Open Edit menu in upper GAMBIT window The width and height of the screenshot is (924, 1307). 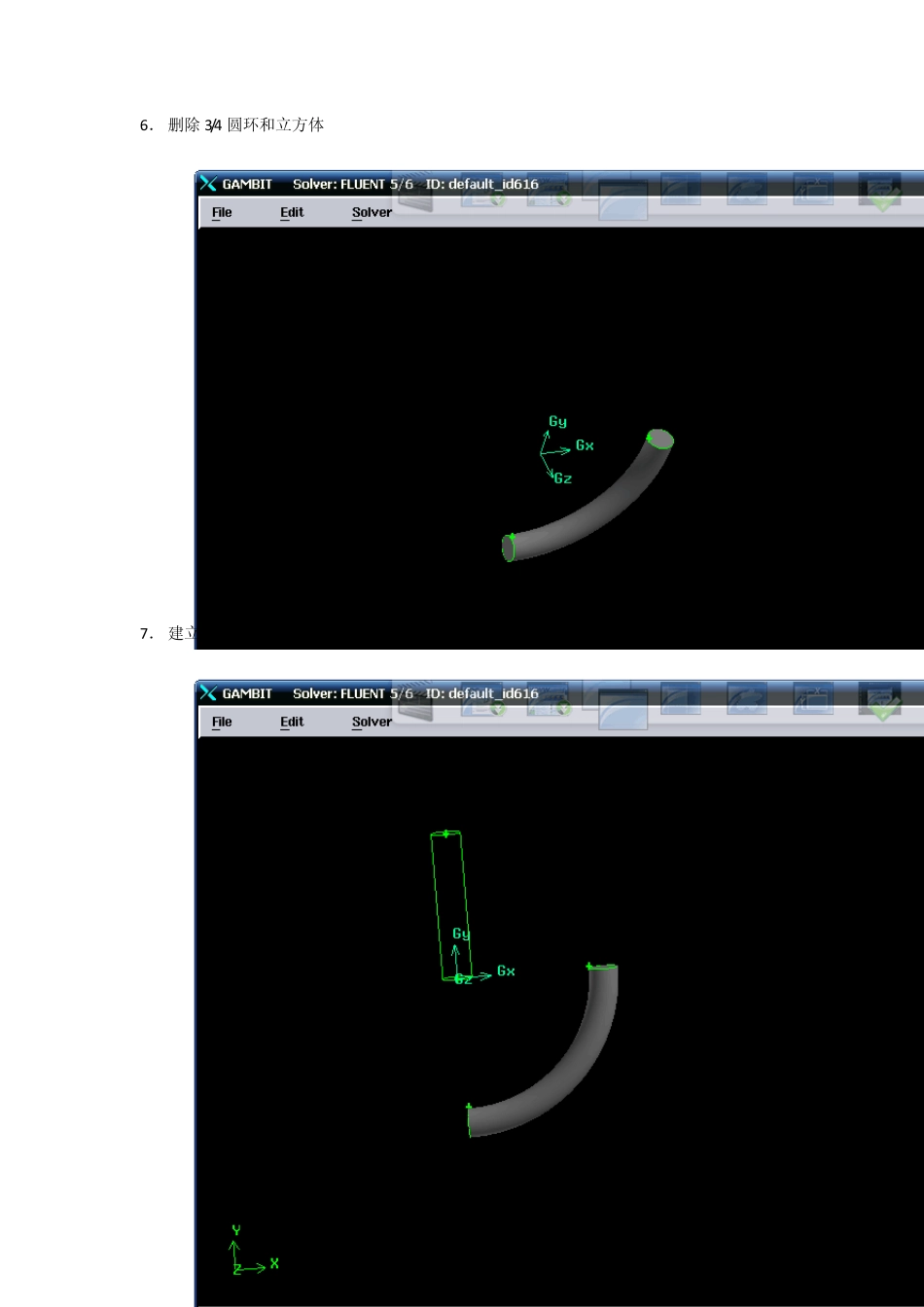[x=292, y=212]
